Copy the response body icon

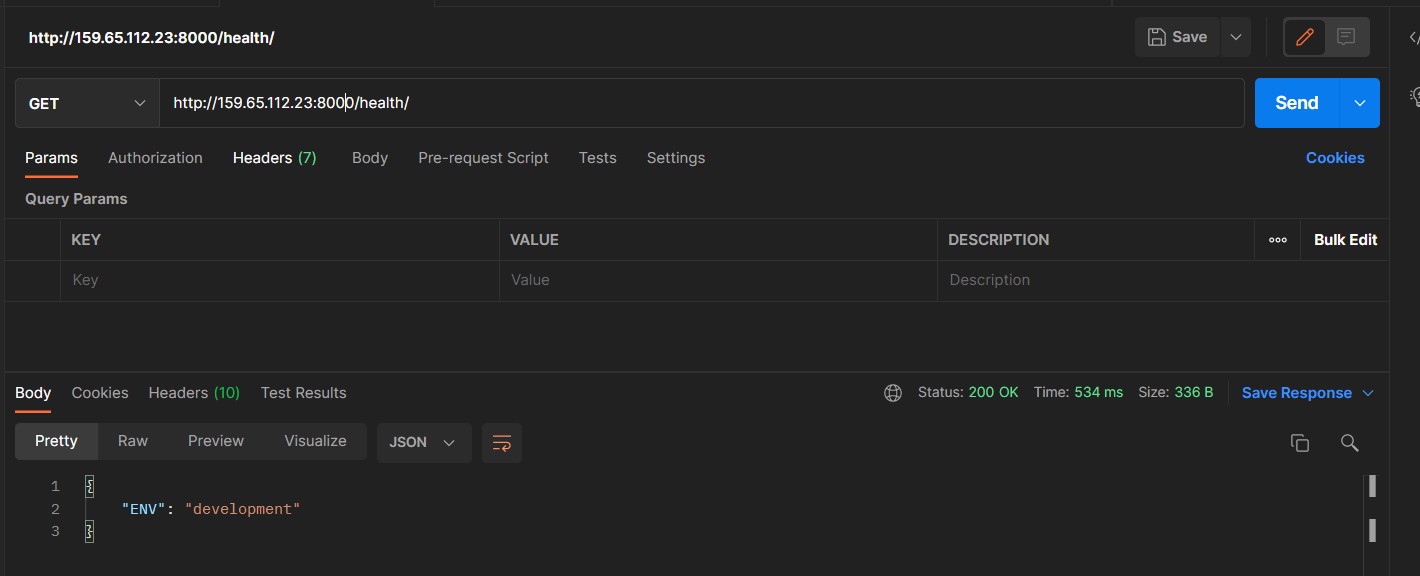pos(1300,442)
